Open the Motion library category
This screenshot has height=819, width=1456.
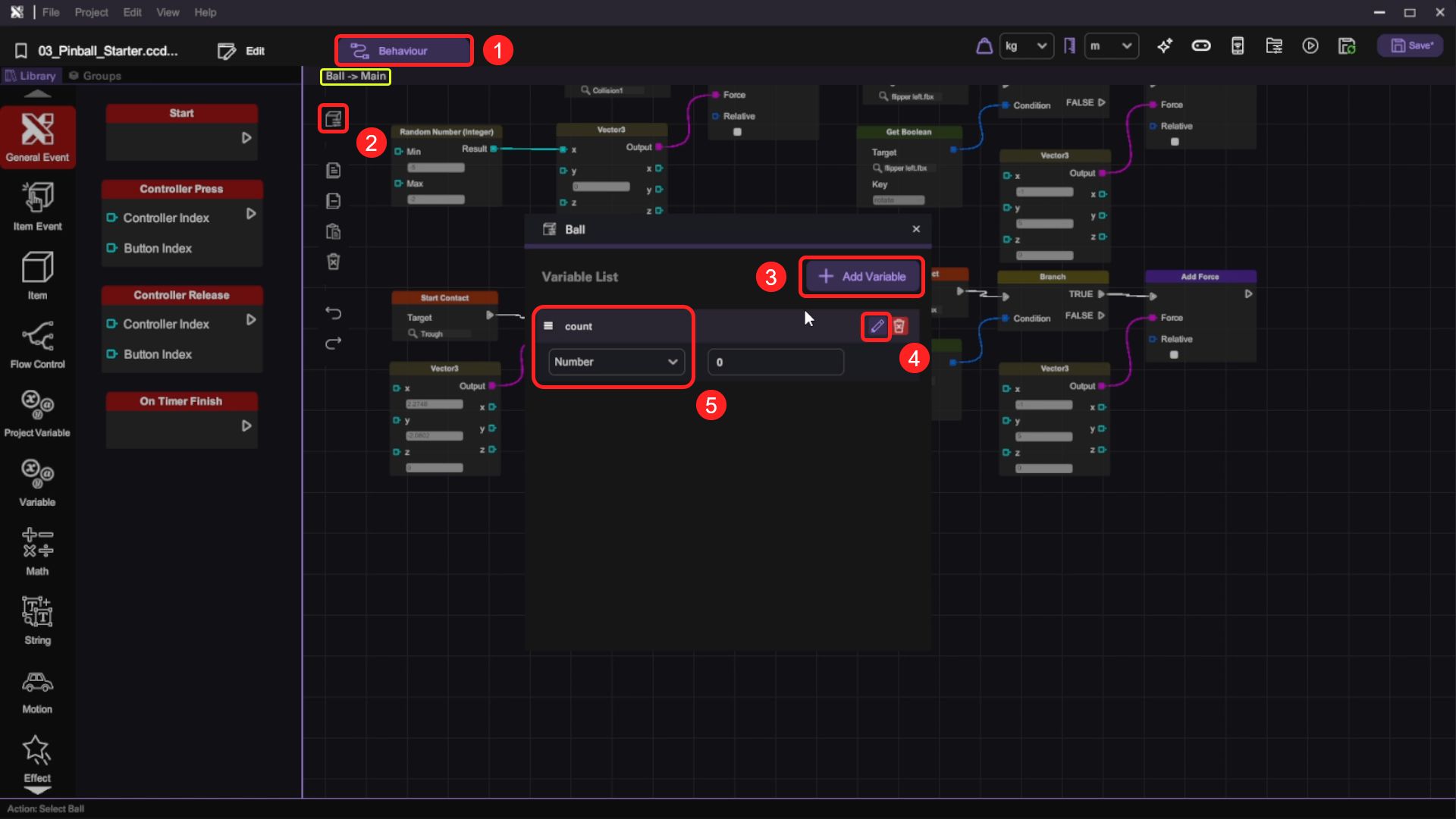[37, 692]
